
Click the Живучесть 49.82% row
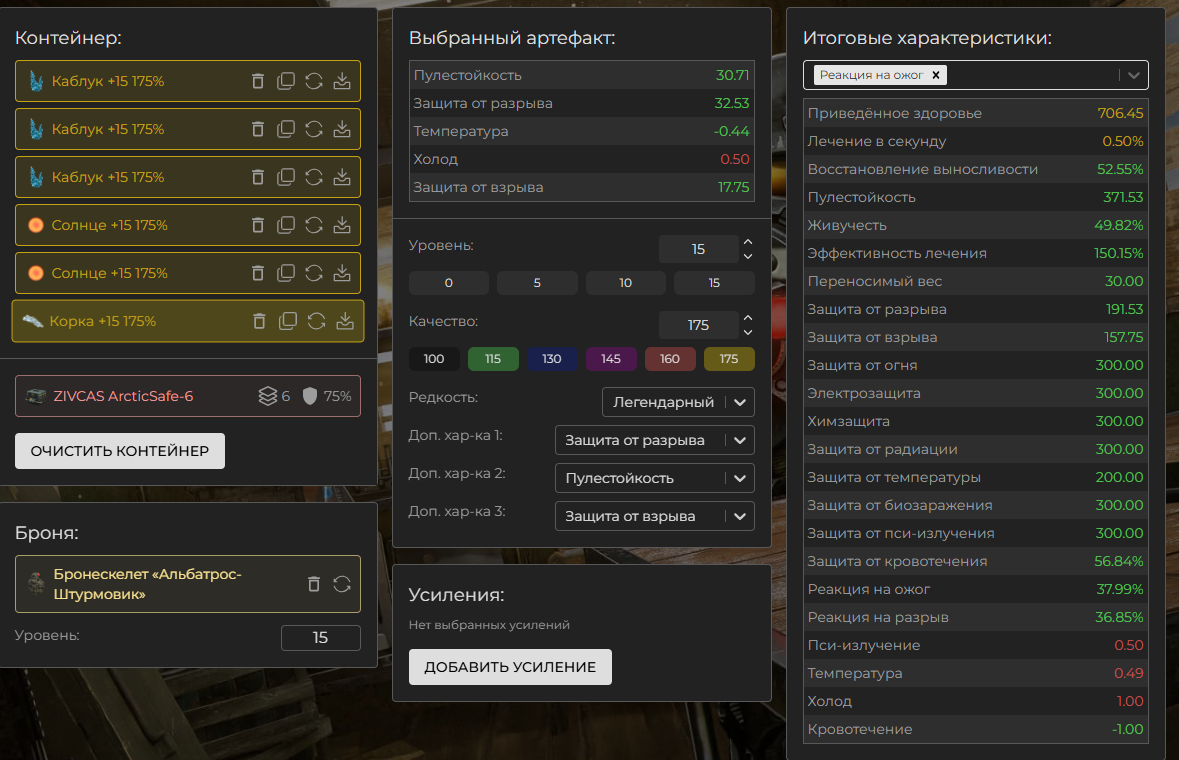pos(975,225)
